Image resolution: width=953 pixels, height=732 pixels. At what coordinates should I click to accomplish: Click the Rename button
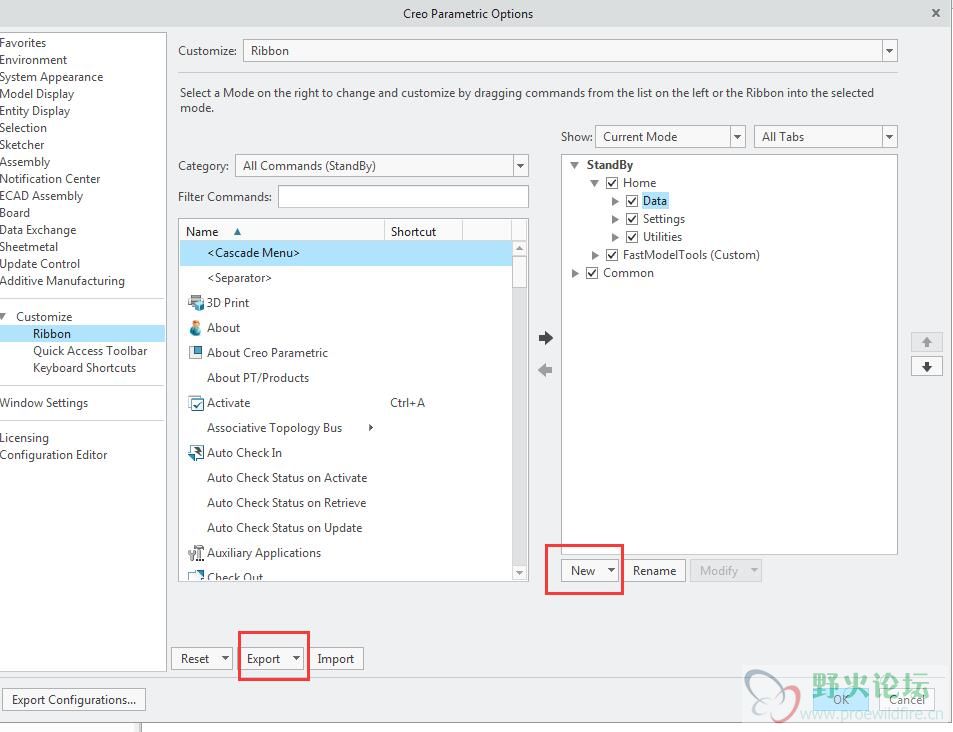(x=655, y=571)
